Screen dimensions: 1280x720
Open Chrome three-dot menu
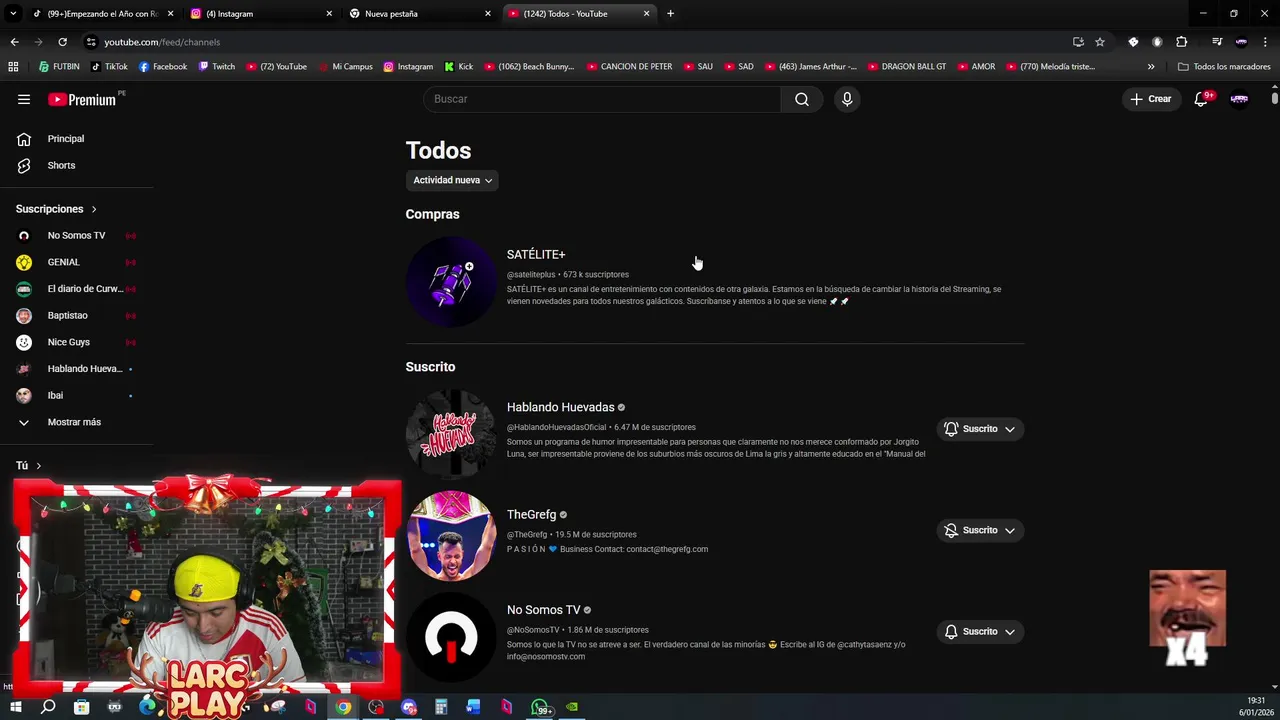pyautogui.click(x=1266, y=42)
